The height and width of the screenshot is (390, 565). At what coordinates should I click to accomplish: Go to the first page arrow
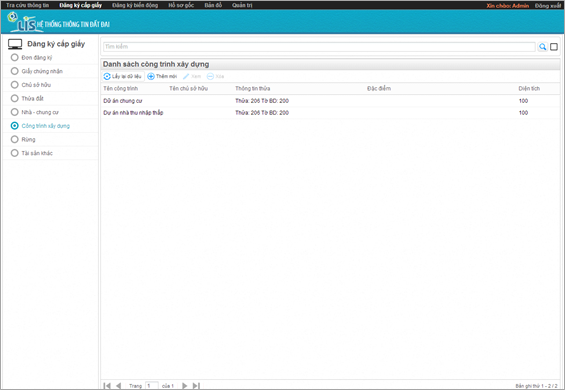pyautogui.click(x=107, y=385)
